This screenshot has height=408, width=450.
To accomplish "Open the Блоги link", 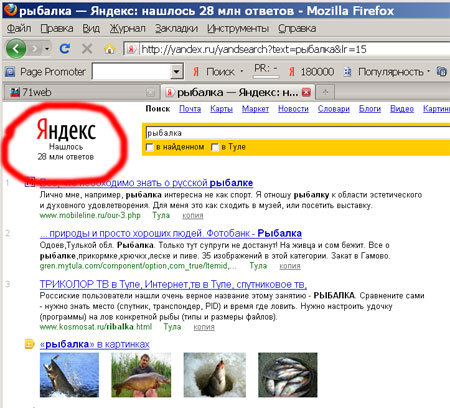I will 370,109.
